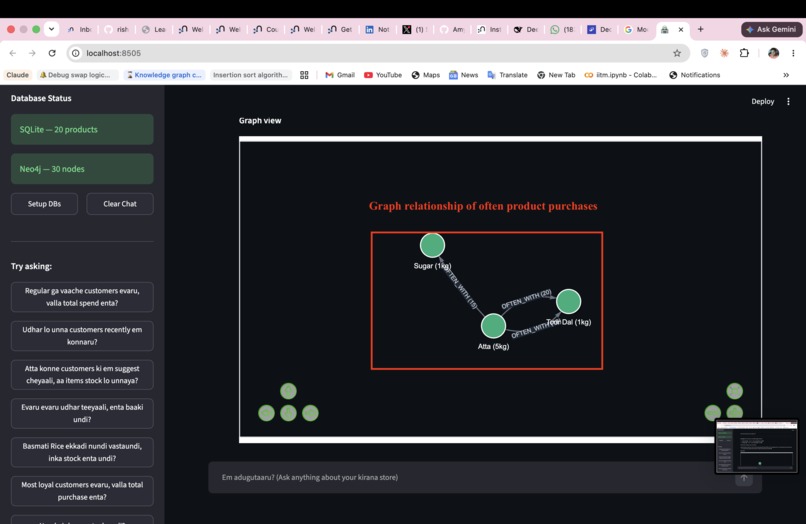Close the current localhost tab
The height and width of the screenshot is (524, 806).
point(681,30)
